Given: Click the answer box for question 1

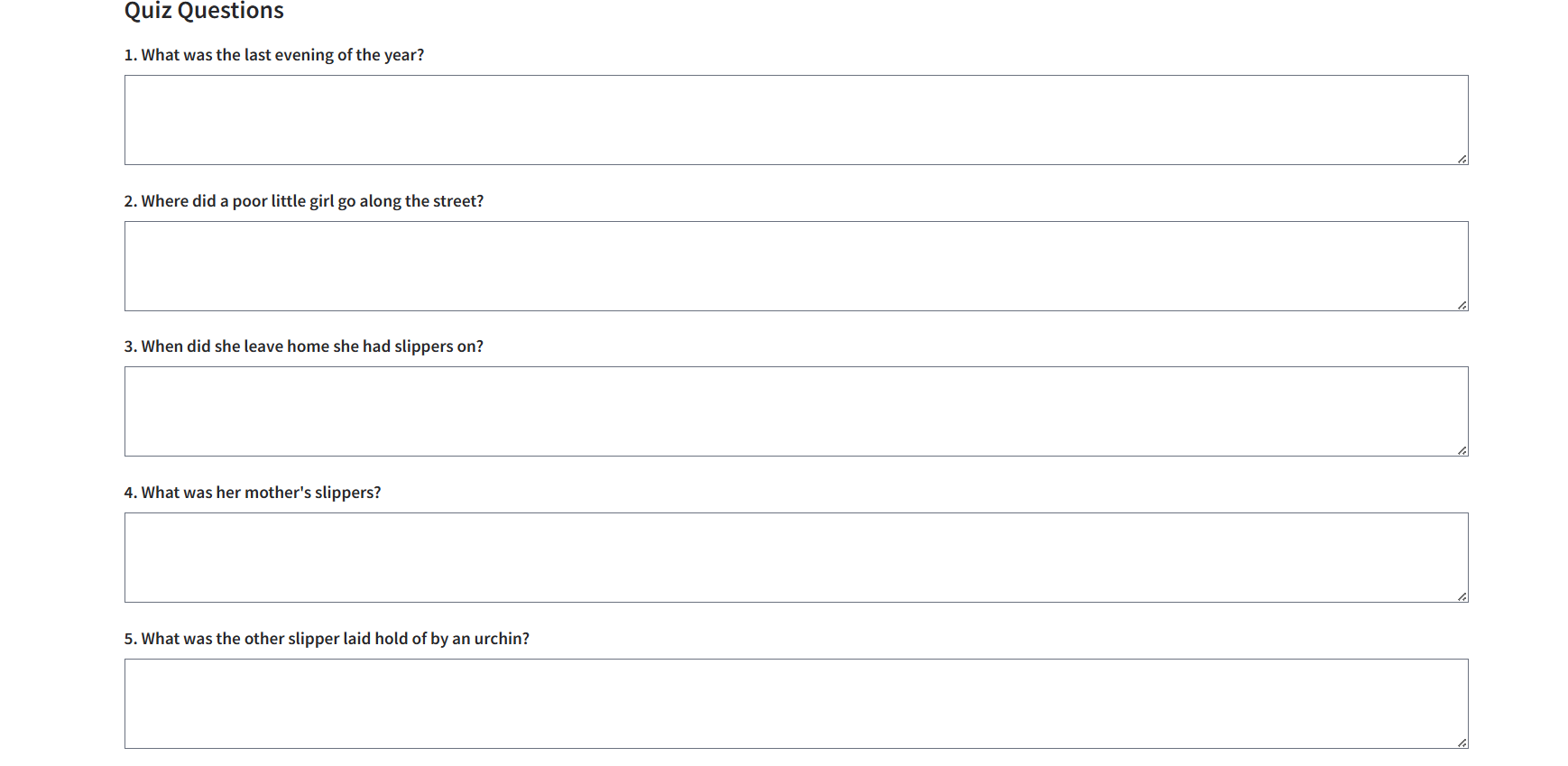Looking at the screenshot, I should 794,120.
